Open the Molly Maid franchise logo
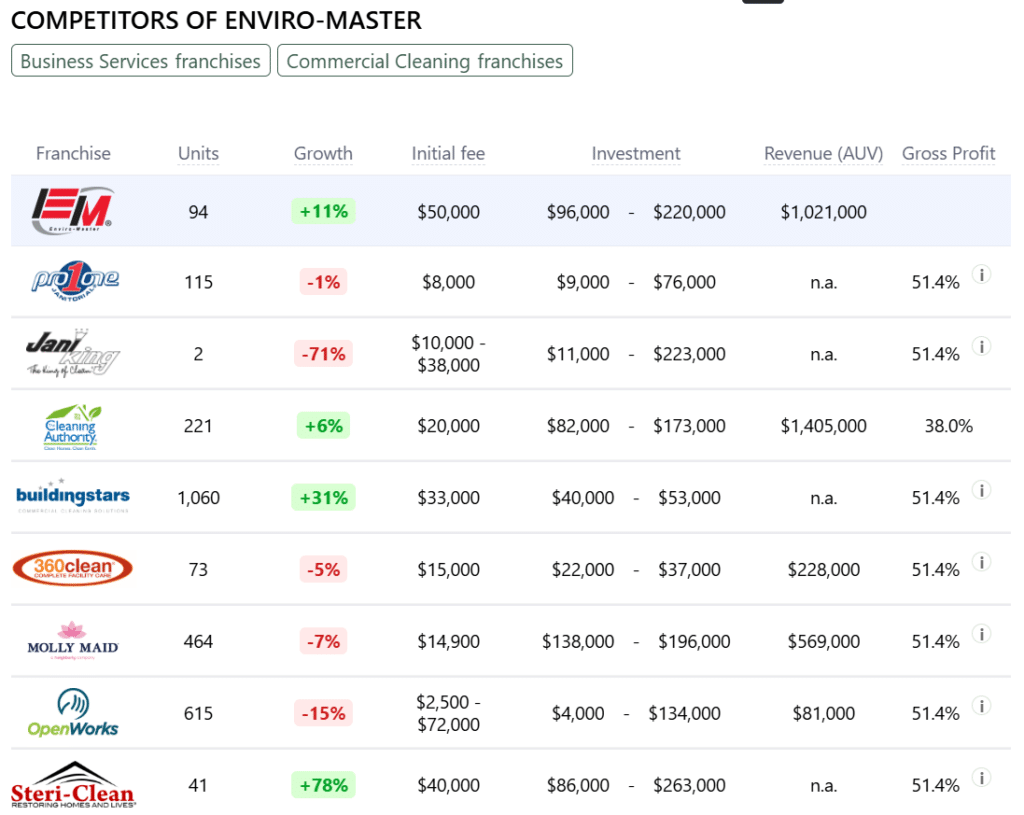 click(72, 640)
